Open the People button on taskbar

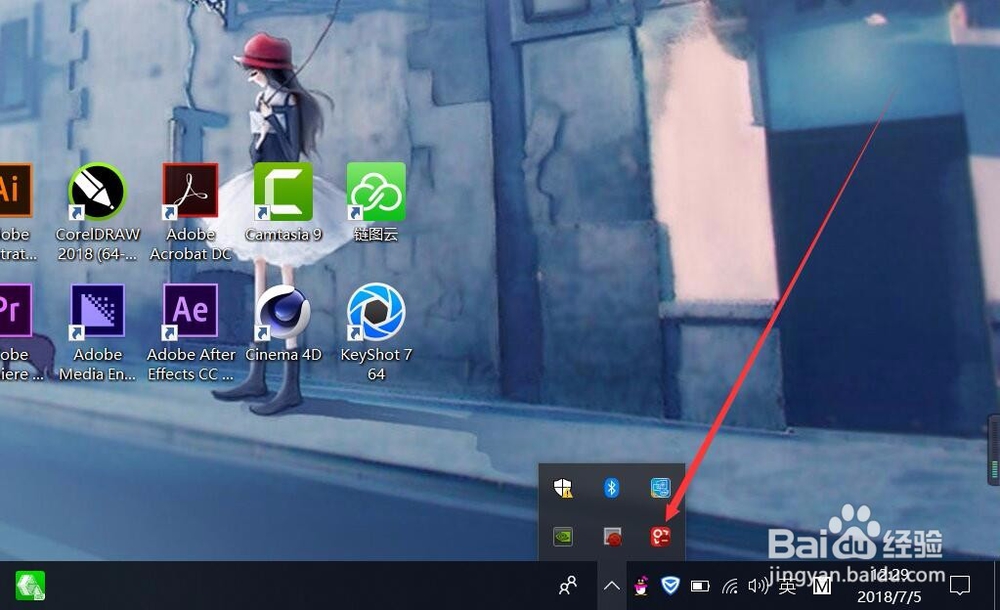[568, 585]
